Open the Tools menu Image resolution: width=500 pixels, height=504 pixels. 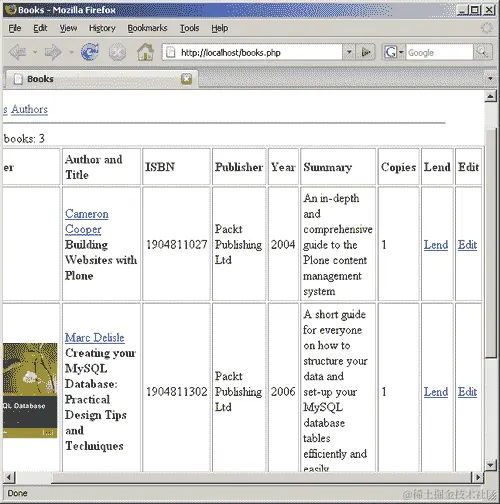pos(189,28)
